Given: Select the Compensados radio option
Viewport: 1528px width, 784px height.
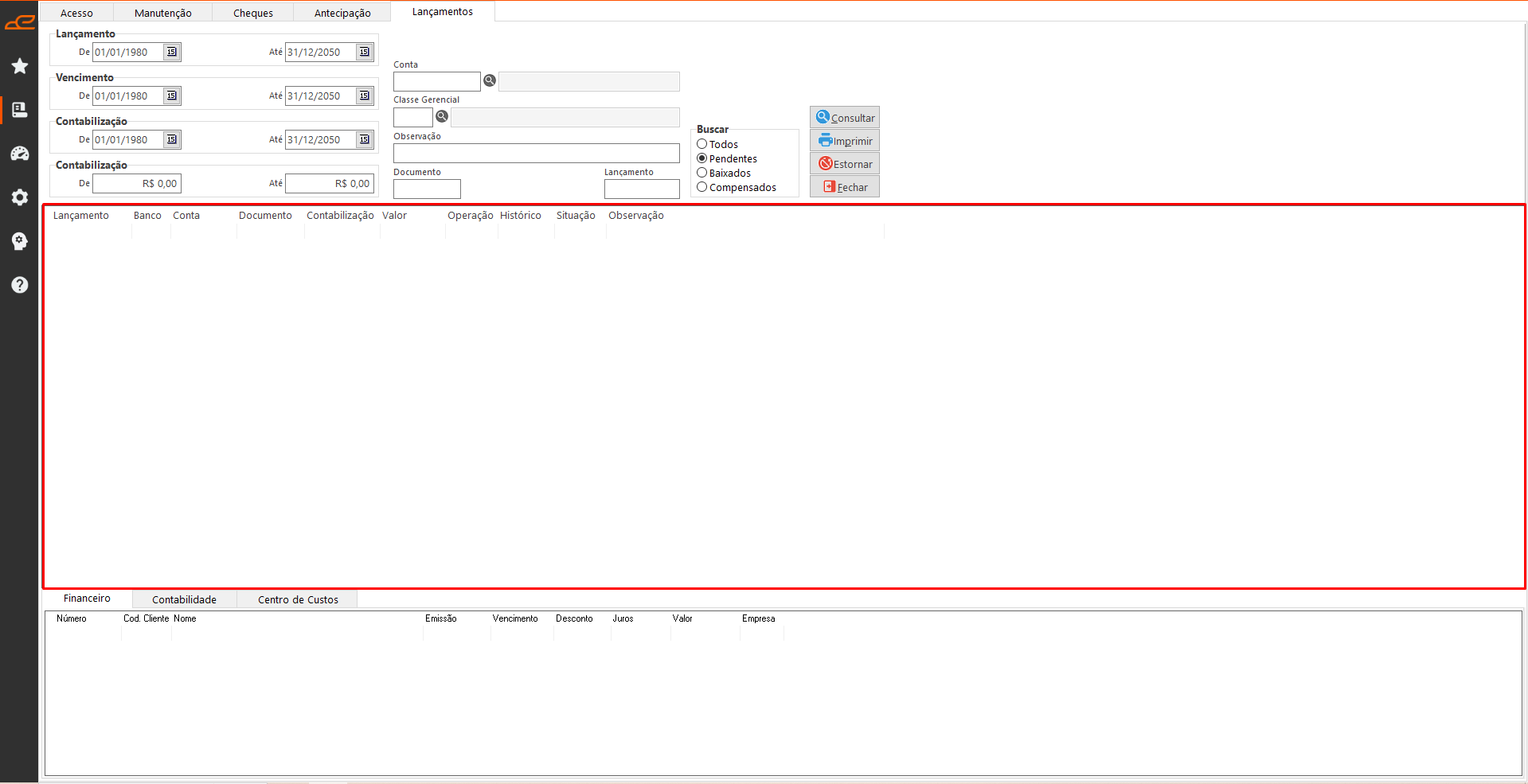Looking at the screenshot, I should 702,187.
